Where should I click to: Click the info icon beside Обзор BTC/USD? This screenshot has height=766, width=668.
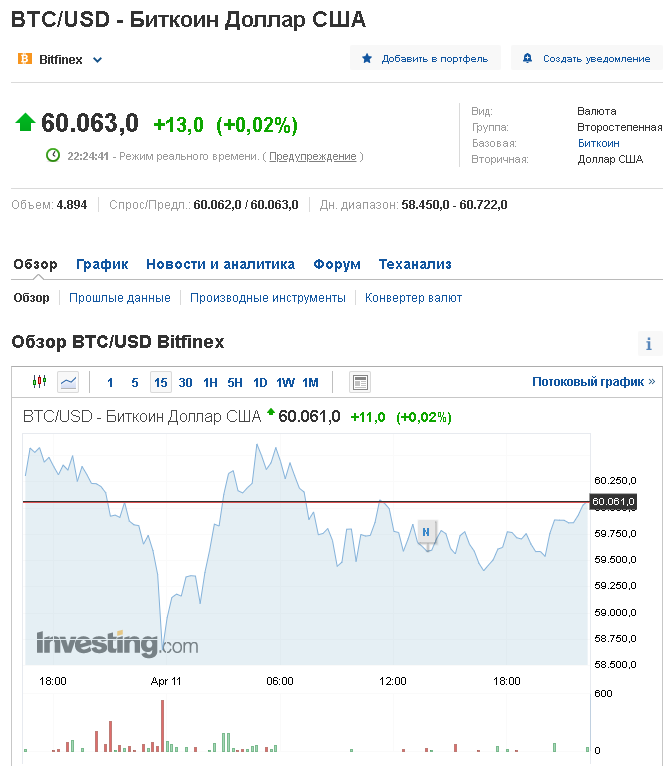pyautogui.click(x=649, y=344)
